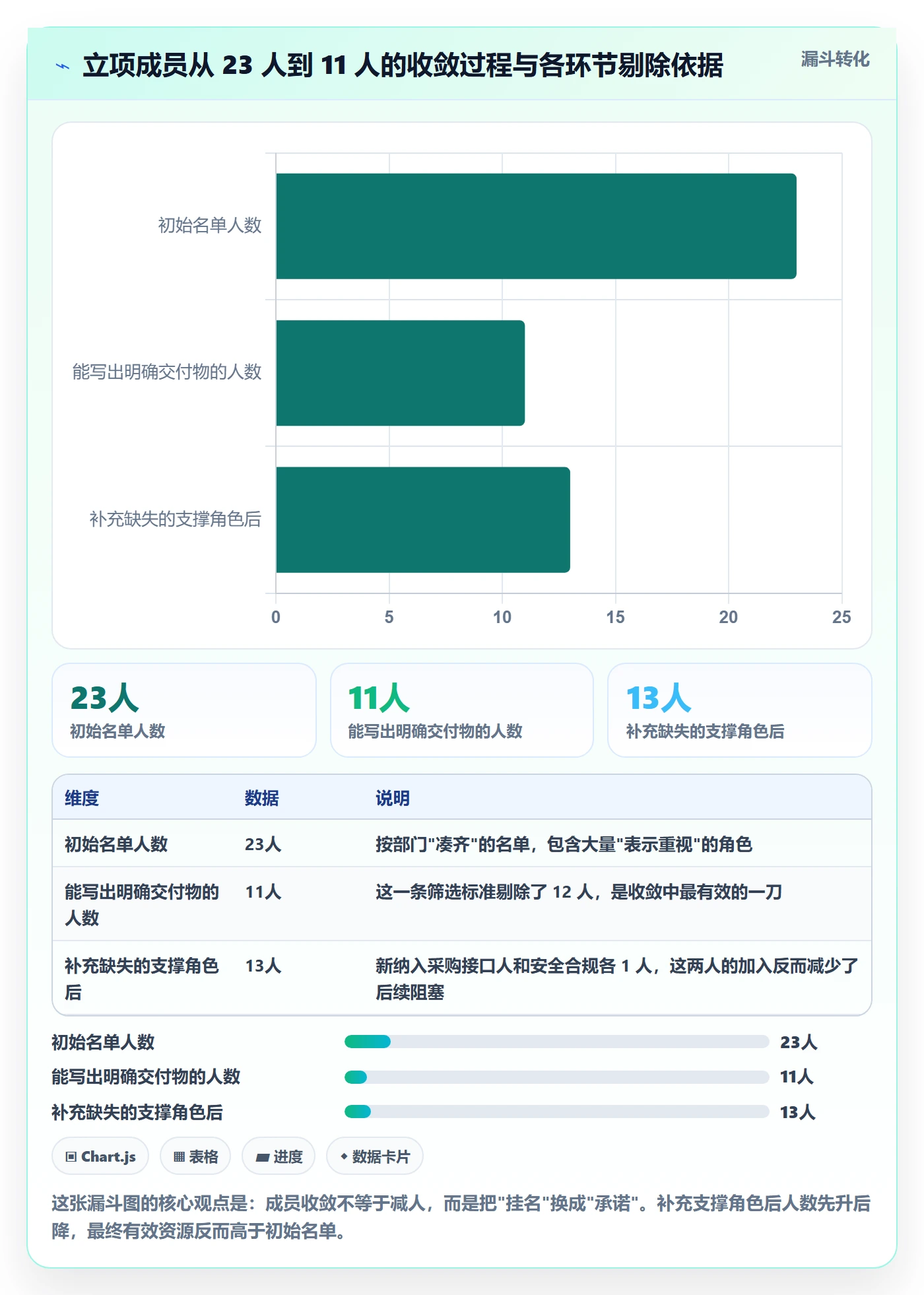
Task: Open the 23人 stat card
Action: pyautogui.click(x=184, y=710)
